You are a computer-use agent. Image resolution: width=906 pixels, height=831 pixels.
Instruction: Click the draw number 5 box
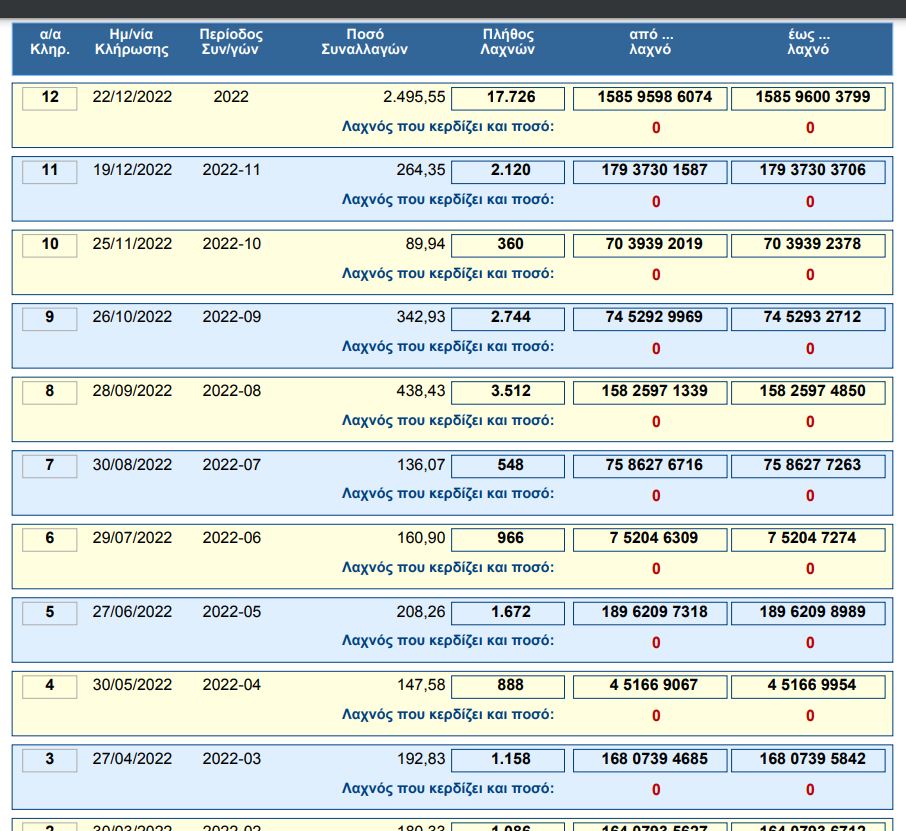click(x=50, y=612)
